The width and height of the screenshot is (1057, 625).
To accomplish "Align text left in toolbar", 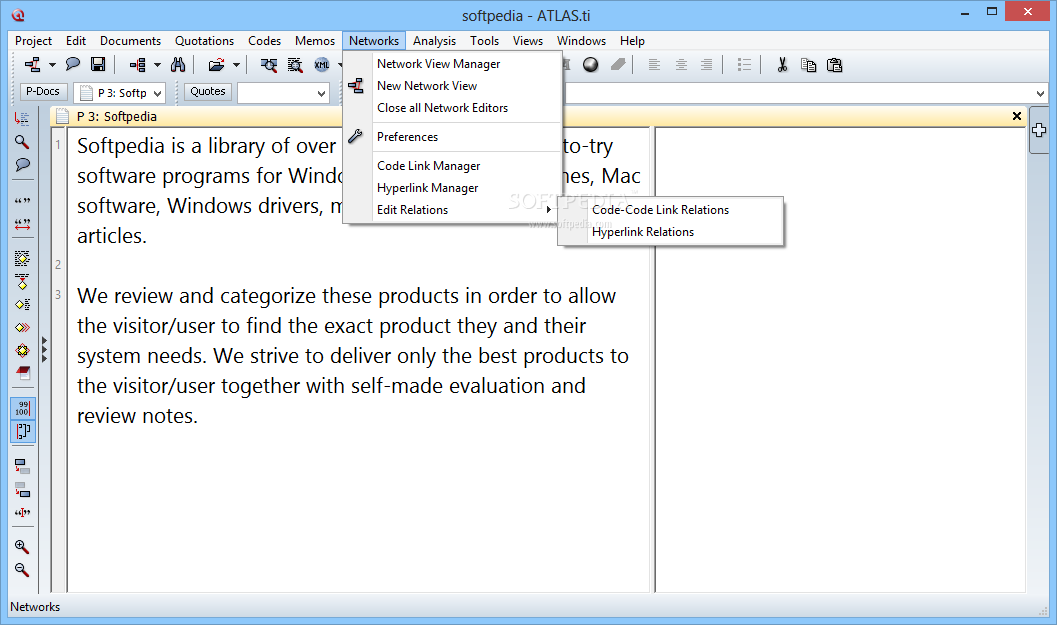I will click(653, 65).
